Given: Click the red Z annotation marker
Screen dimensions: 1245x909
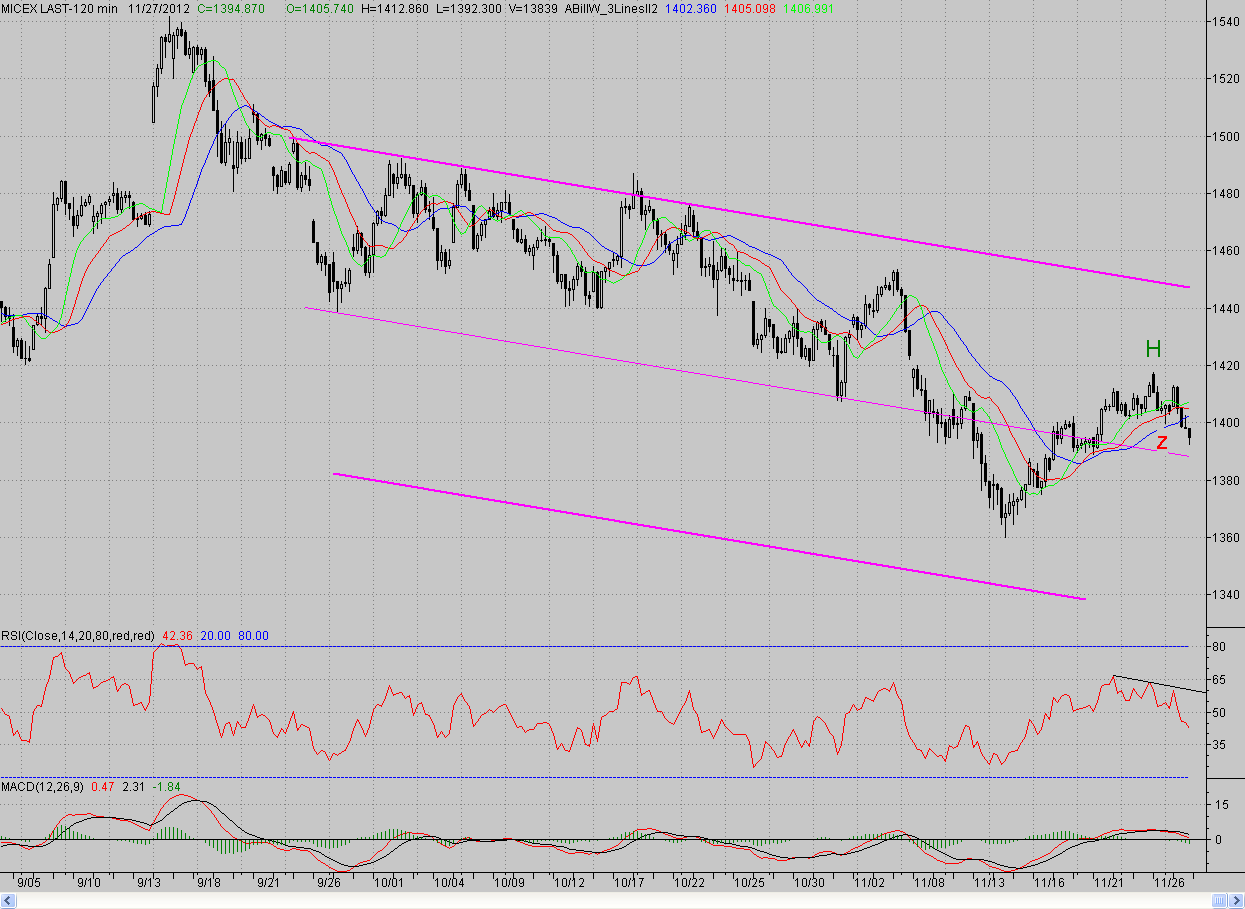Looking at the screenshot, I should pos(1161,441).
